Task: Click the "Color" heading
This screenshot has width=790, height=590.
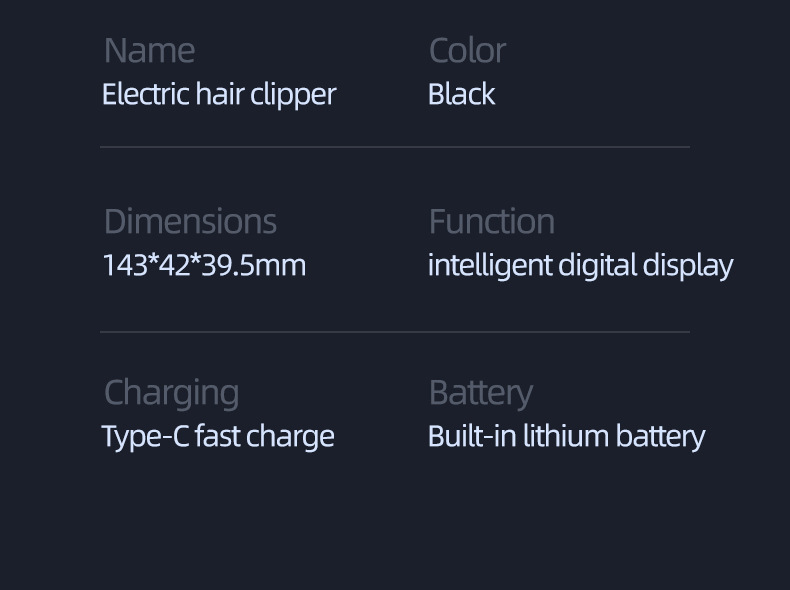Action: [x=467, y=51]
